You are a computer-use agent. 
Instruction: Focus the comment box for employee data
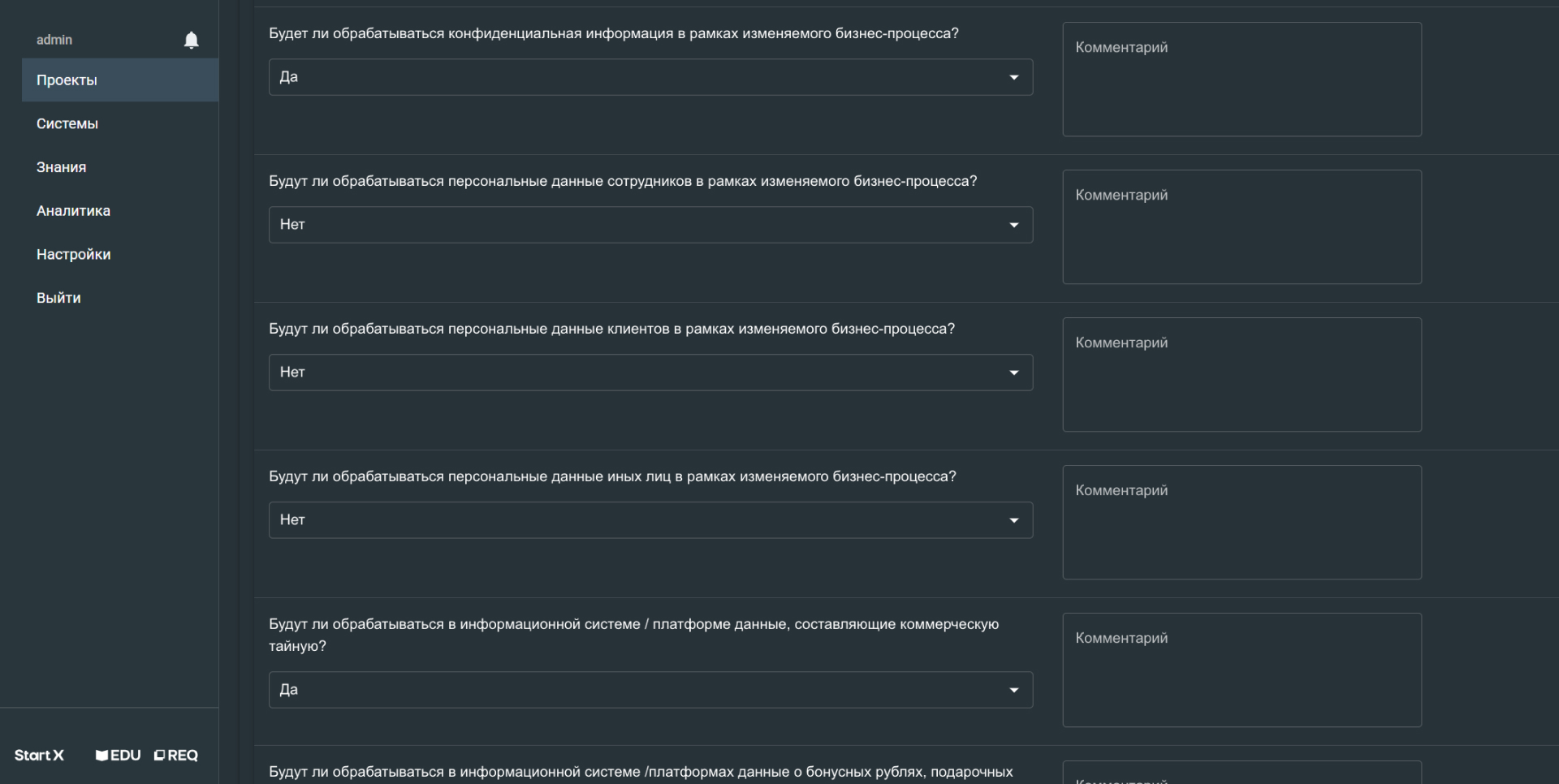[1242, 227]
